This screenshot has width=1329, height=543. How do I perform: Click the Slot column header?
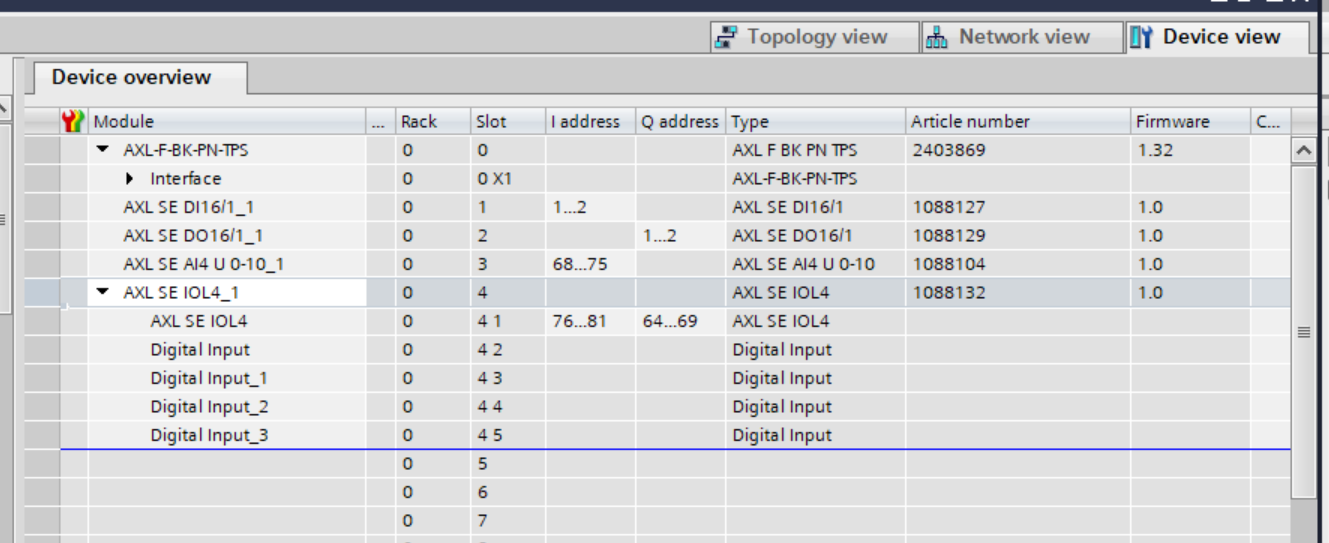[x=508, y=121]
